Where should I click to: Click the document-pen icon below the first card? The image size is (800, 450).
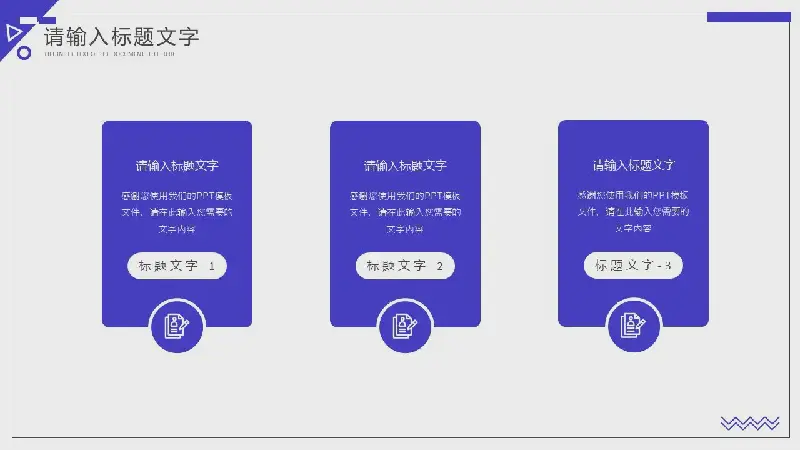177,325
